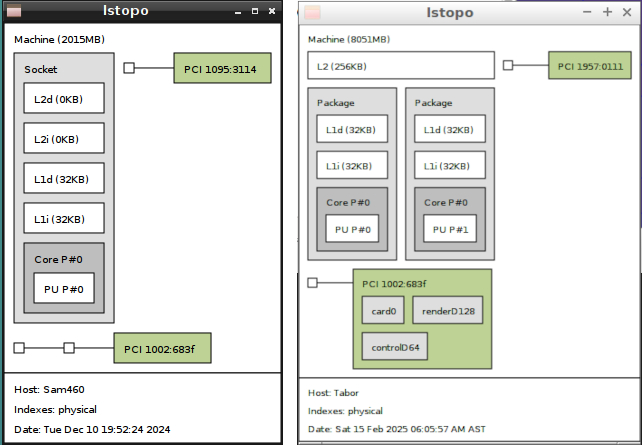Click PU P#0 inside the Socket box
642x445 pixels.
(x=64, y=289)
